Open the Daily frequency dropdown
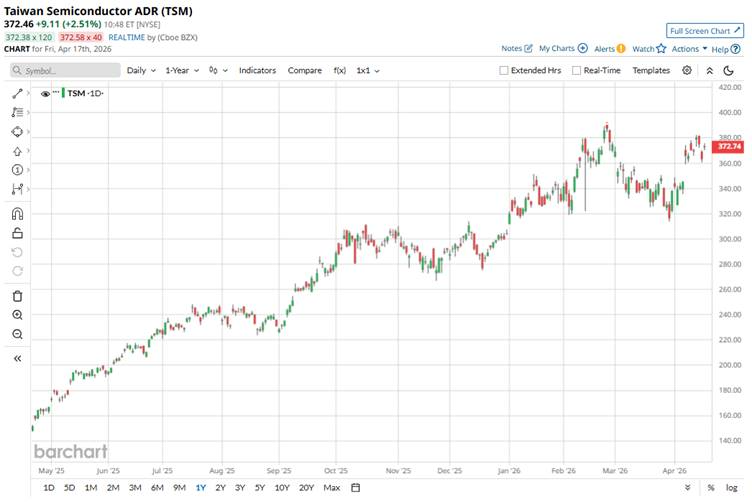The width and height of the screenshot is (752, 502). pos(139,71)
